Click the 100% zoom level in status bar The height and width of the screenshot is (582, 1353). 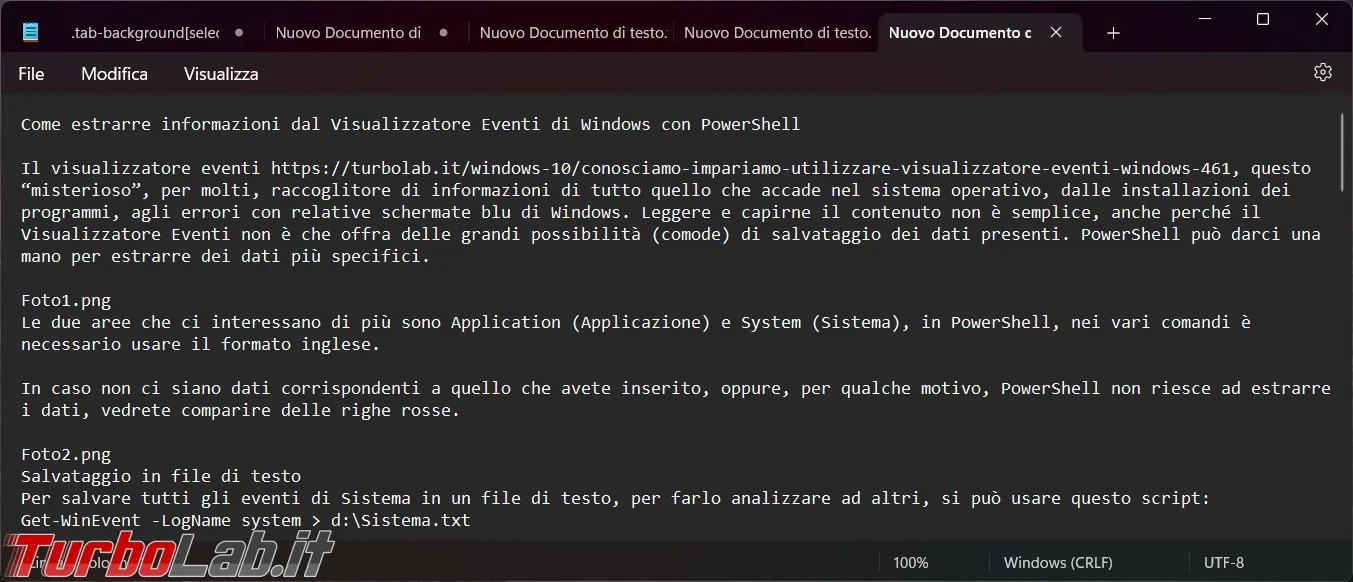(x=911, y=562)
